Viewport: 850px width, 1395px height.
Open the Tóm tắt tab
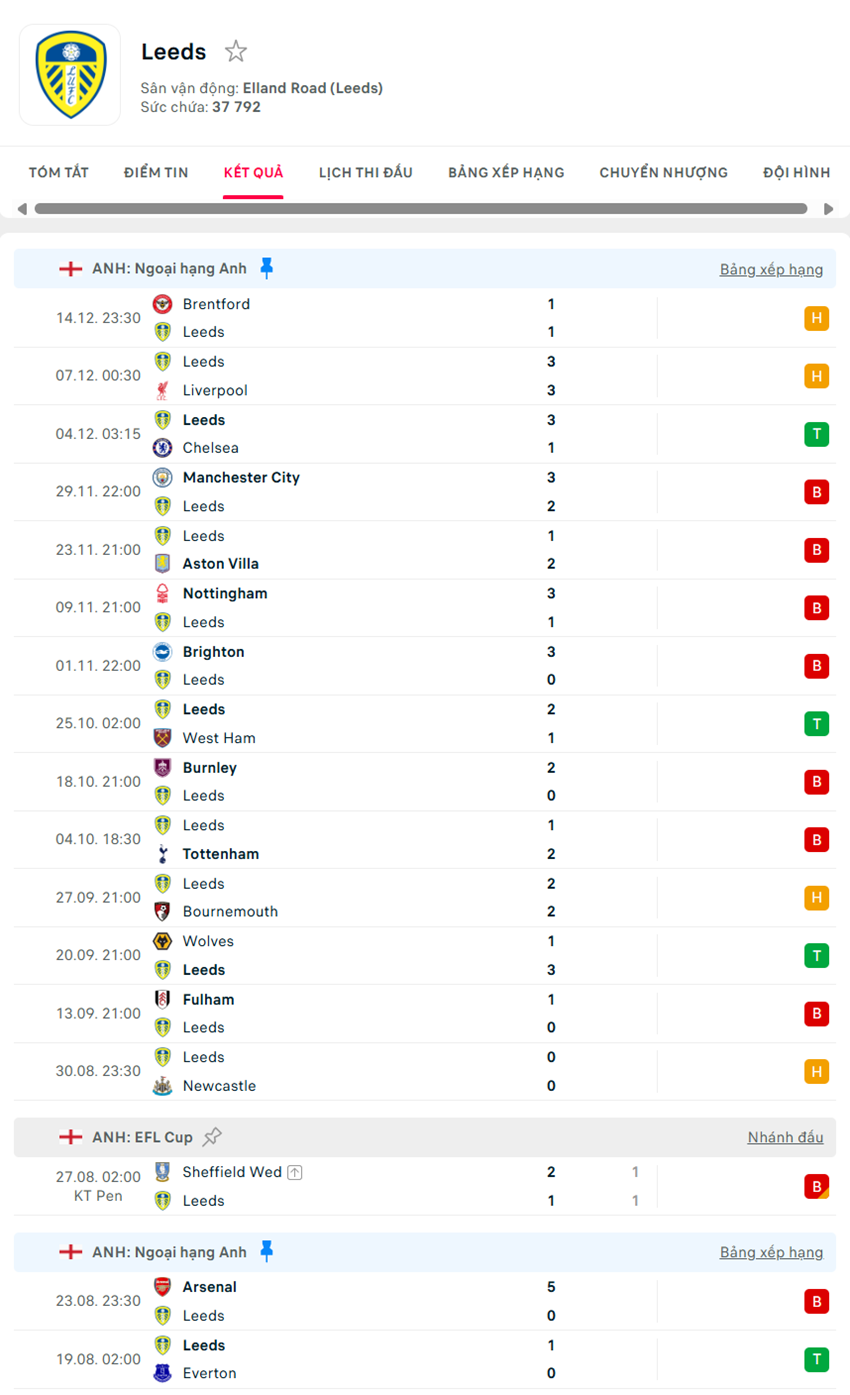click(x=59, y=172)
